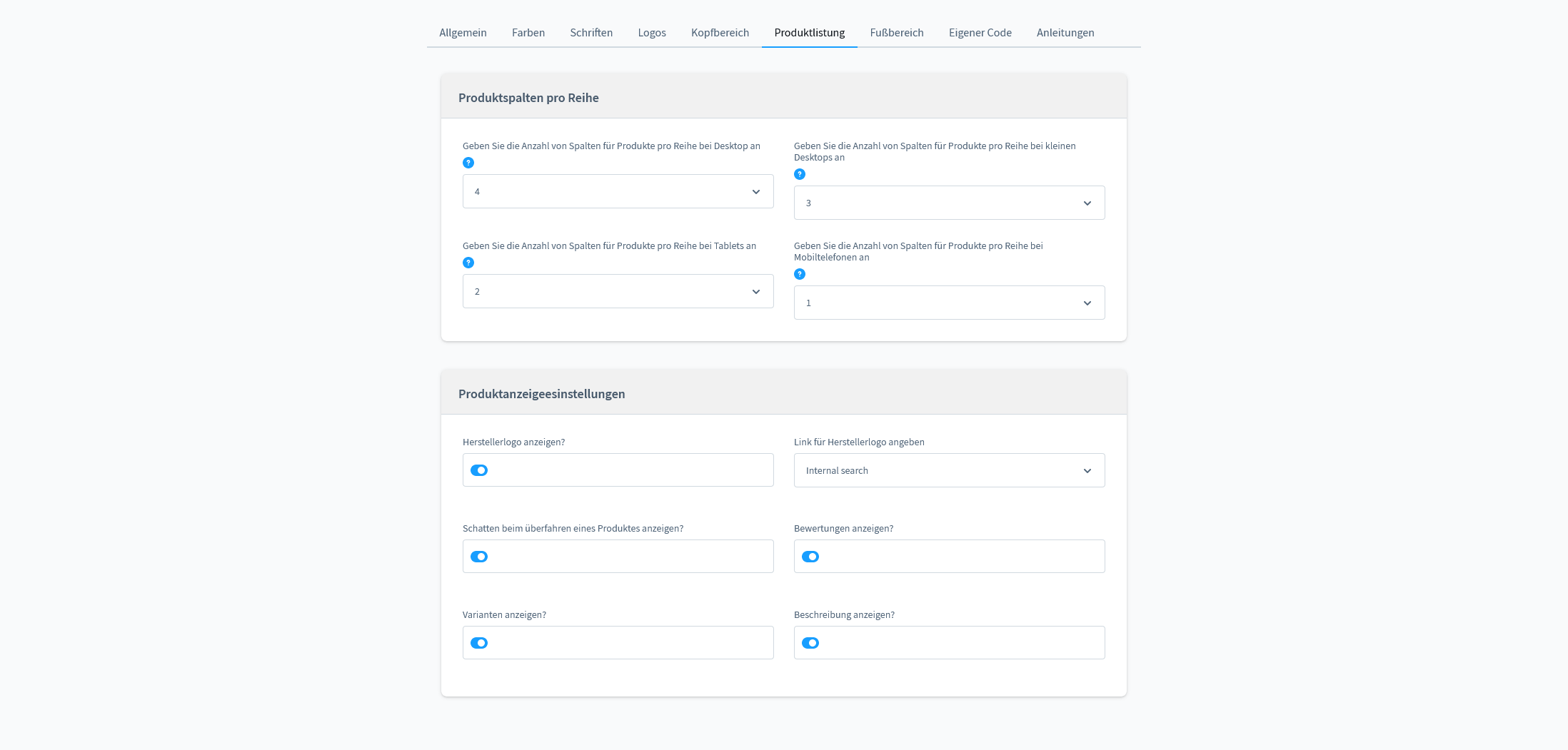Open the Eigener Code tab
The height and width of the screenshot is (750, 1568).
980,33
